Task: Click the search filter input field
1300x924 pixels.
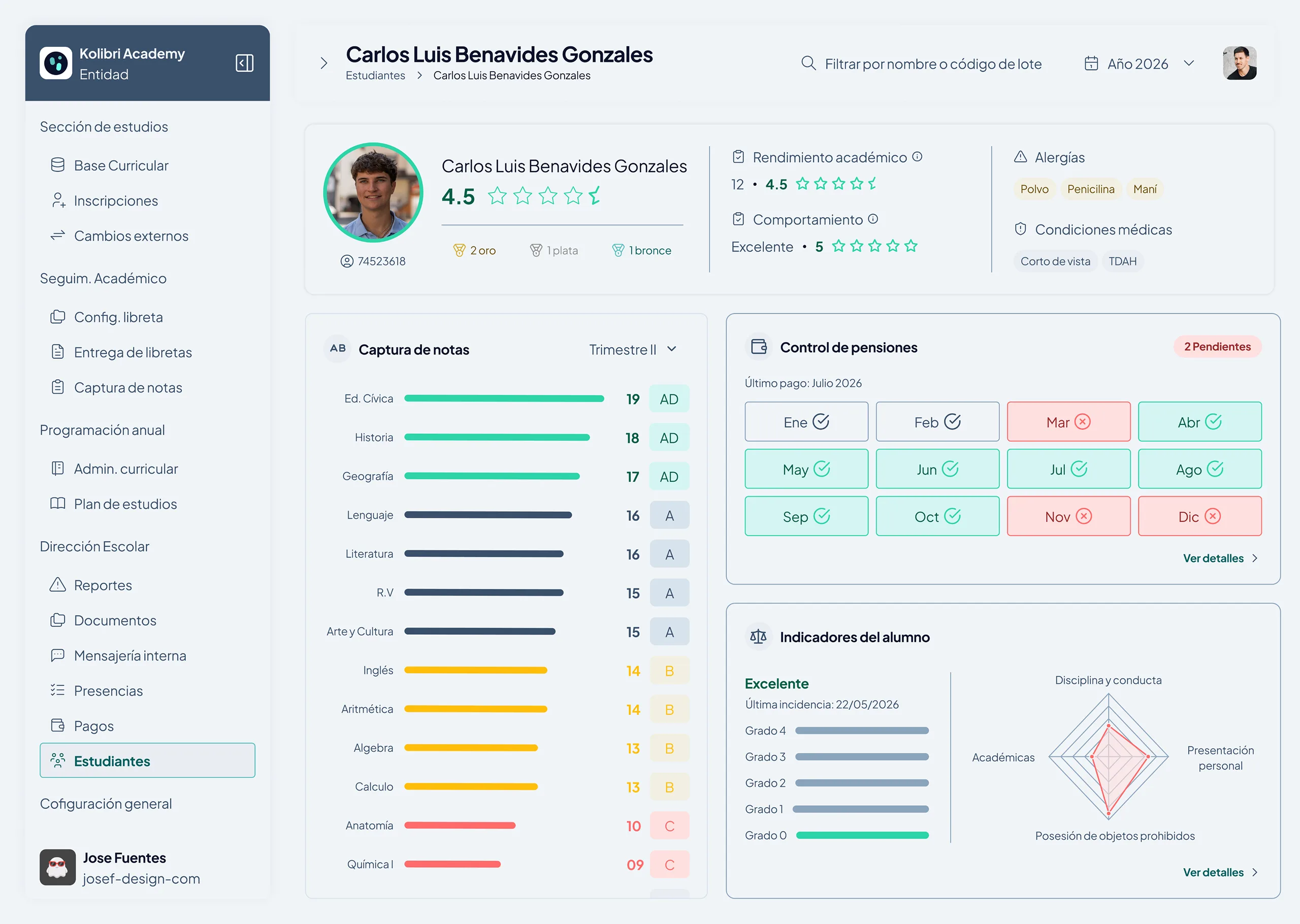Action: 922,64
